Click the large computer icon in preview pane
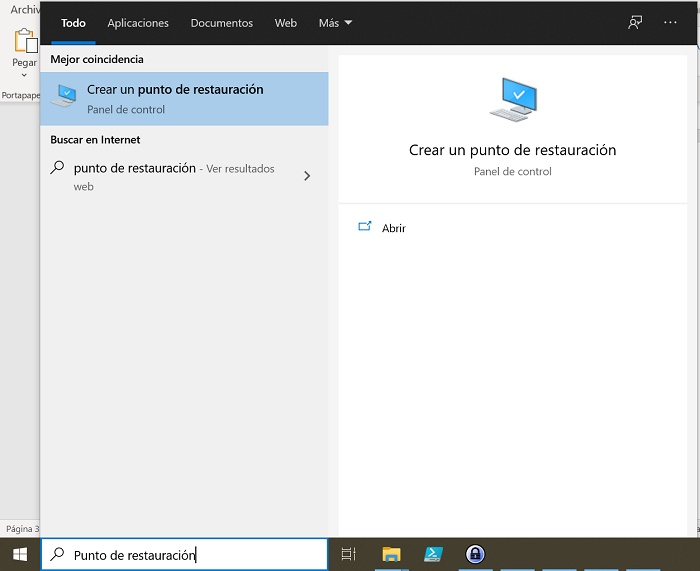Image resolution: width=700 pixels, height=571 pixels. pos(512,100)
